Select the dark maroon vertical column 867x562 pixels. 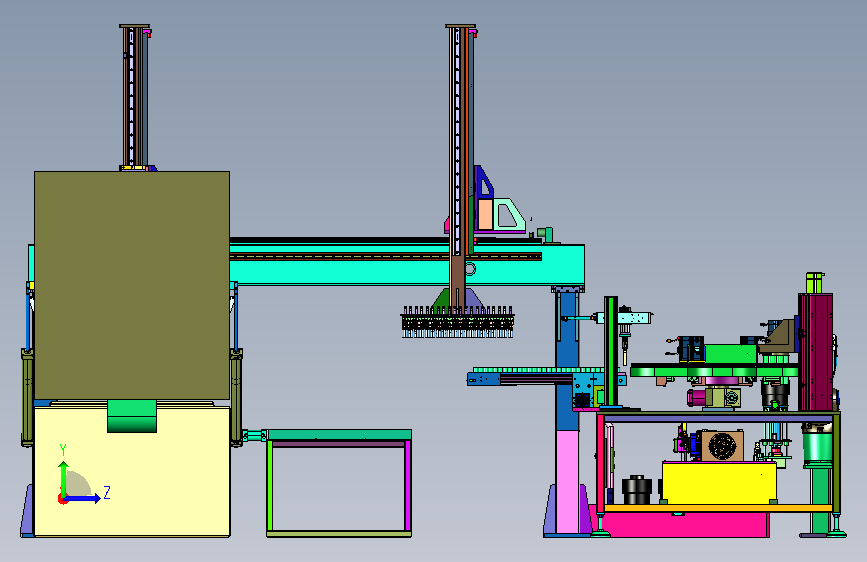tap(816, 352)
